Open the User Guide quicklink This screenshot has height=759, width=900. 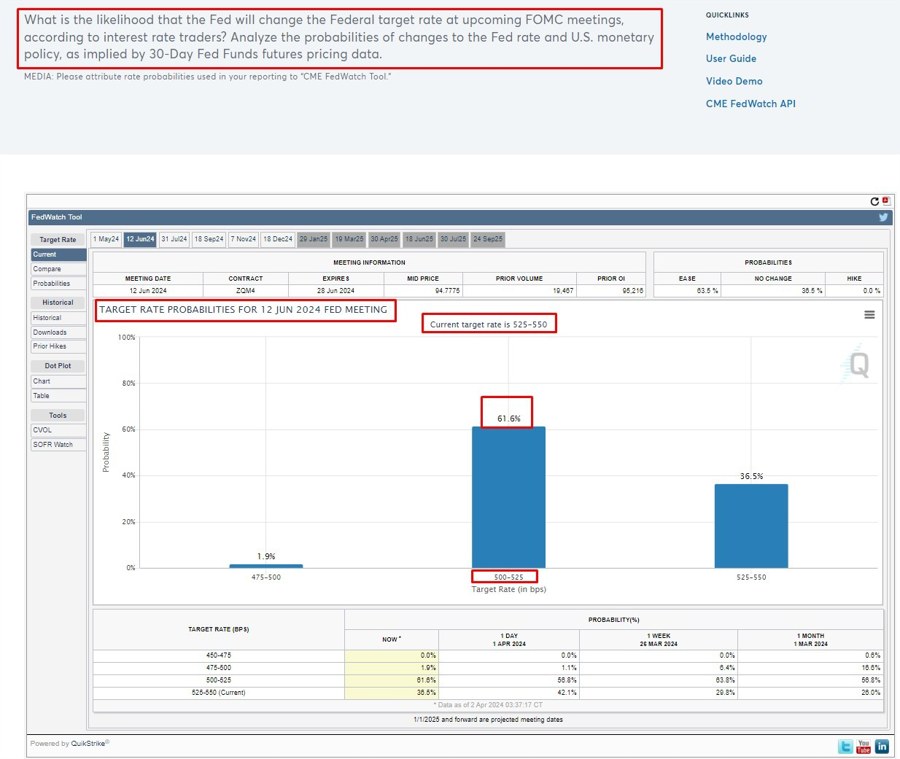click(x=731, y=59)
